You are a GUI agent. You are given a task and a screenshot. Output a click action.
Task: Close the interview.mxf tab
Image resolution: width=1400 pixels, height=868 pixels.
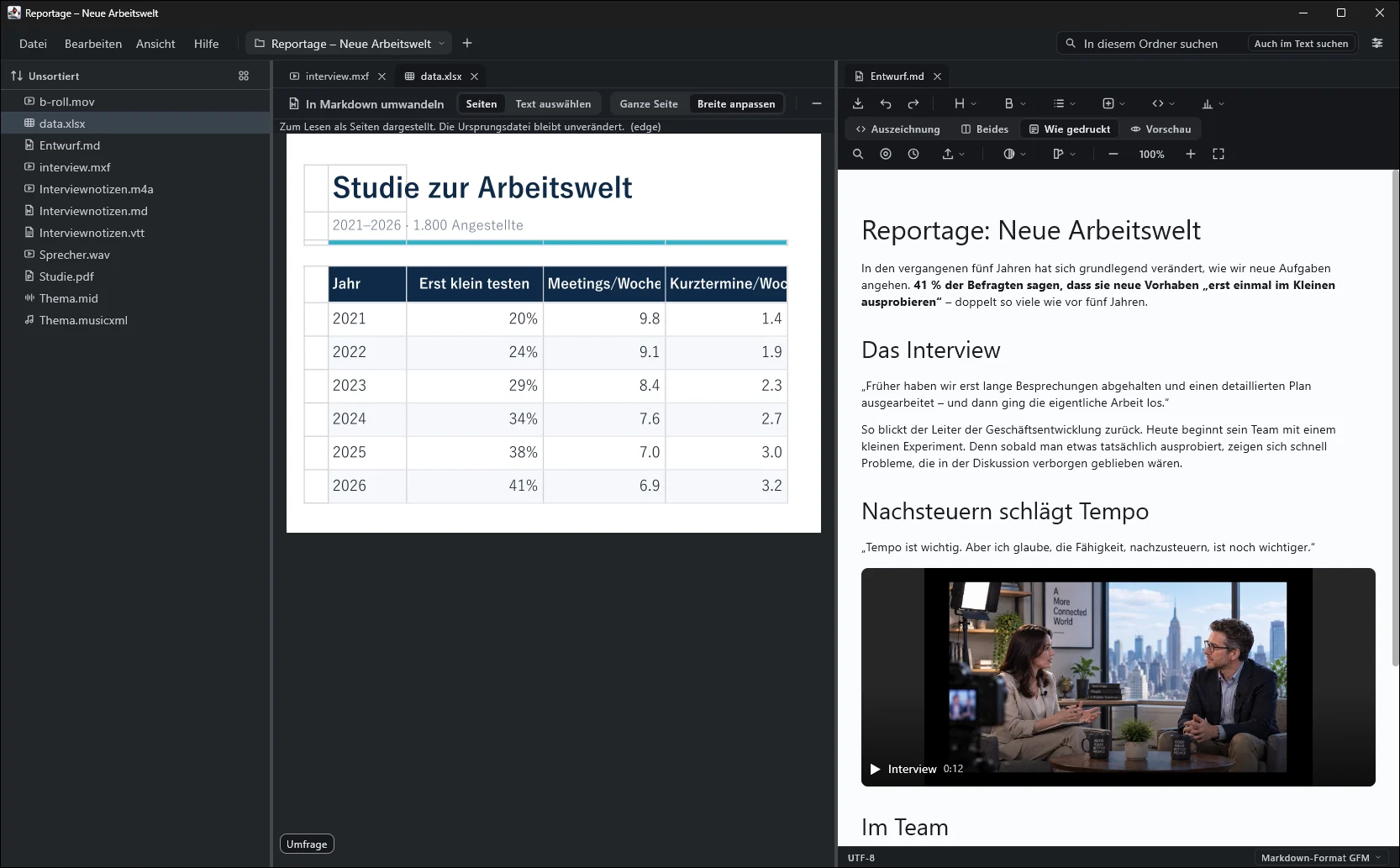pos(382,76)
